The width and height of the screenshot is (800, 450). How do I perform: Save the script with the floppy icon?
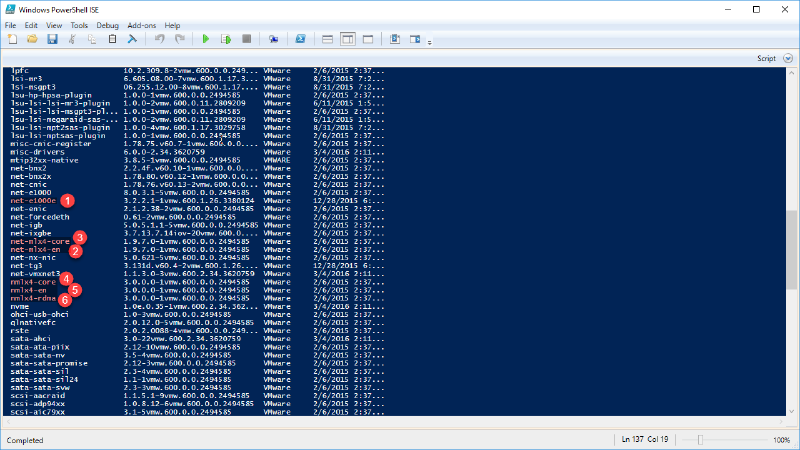(x=52, y=39)
